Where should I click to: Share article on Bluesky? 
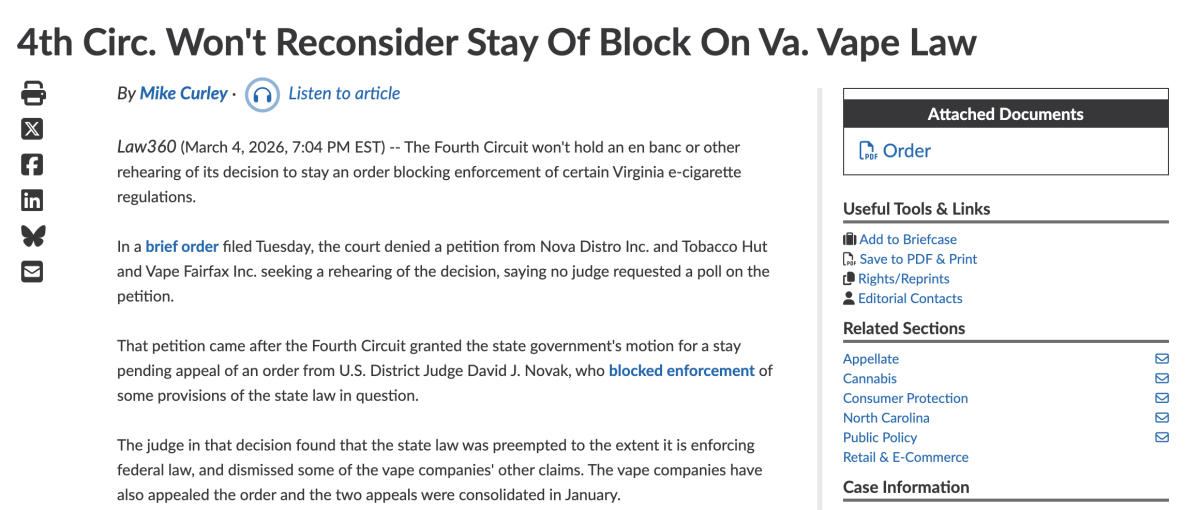[x=33, y=236]
